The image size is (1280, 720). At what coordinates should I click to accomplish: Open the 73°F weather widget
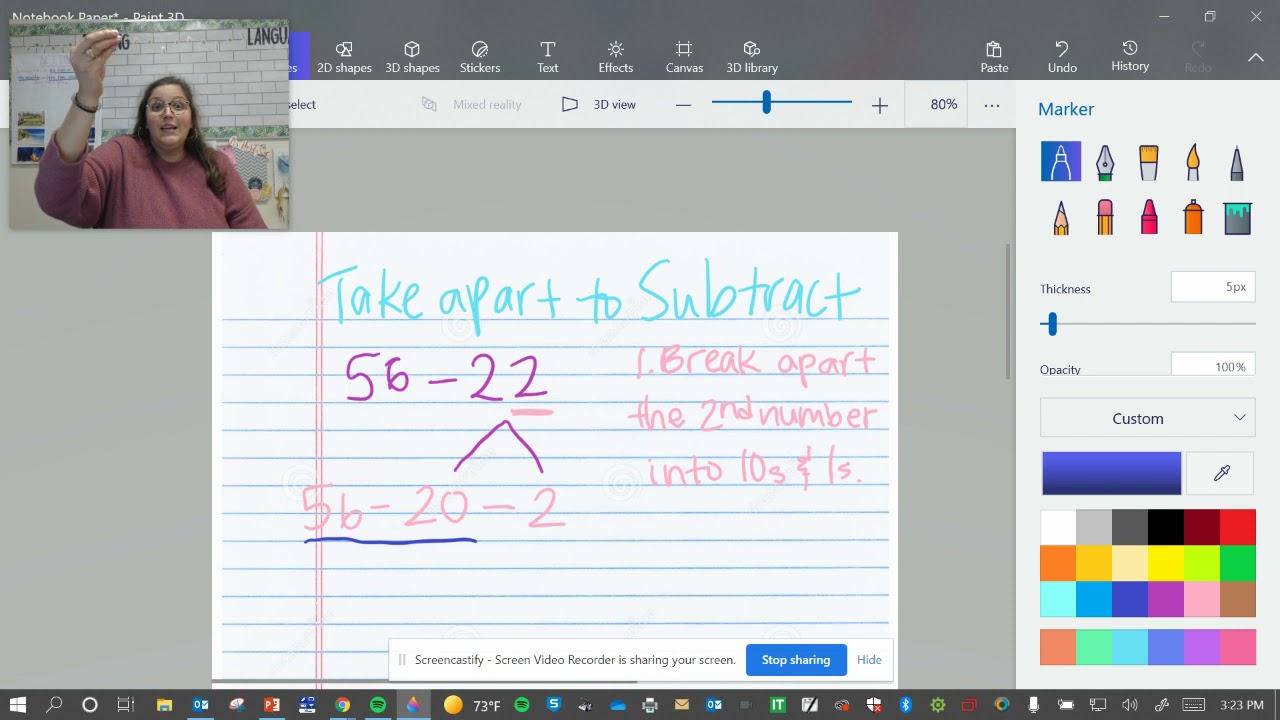tap(472, 705)
